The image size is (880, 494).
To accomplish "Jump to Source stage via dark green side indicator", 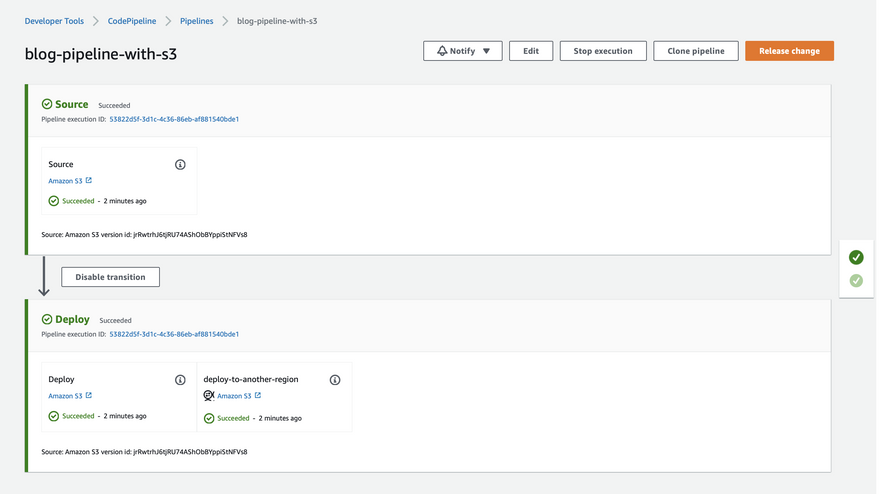I will [x=856, y=257].
